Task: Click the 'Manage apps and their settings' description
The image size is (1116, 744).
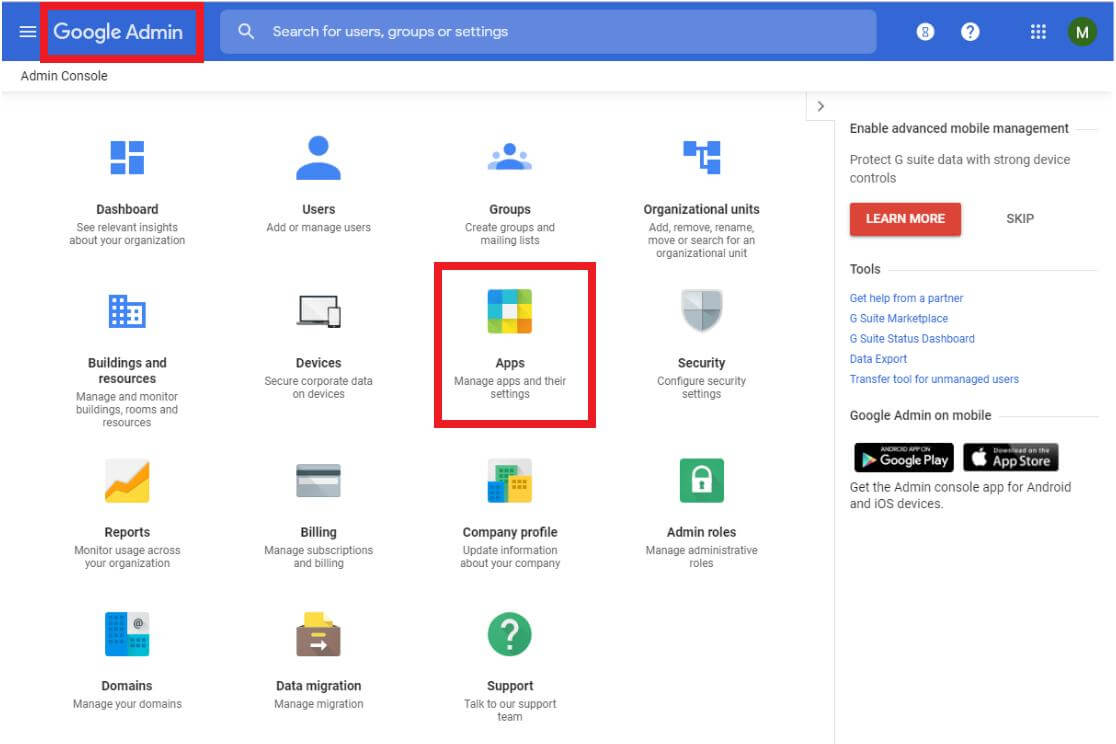Action: [510, 387]
